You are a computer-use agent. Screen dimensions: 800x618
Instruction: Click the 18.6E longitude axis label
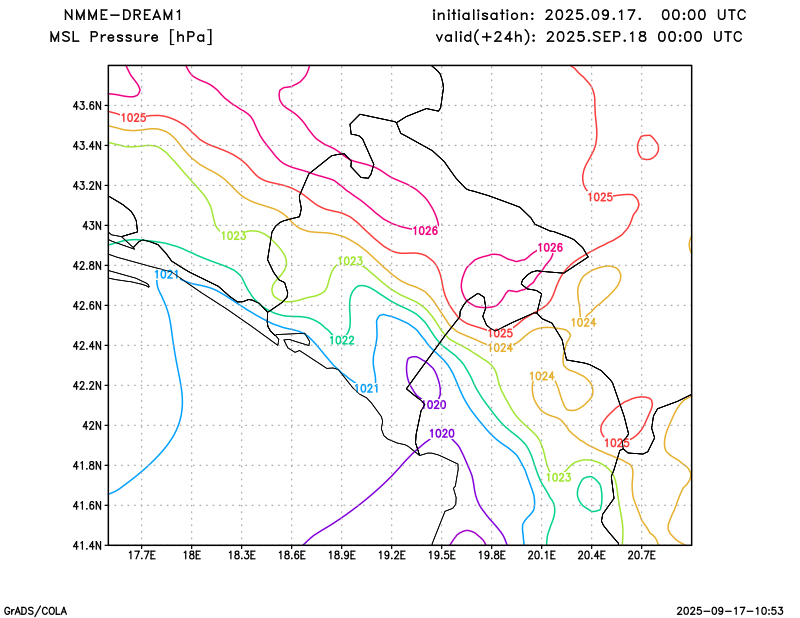pyautogui.click(x=291, y=555)
